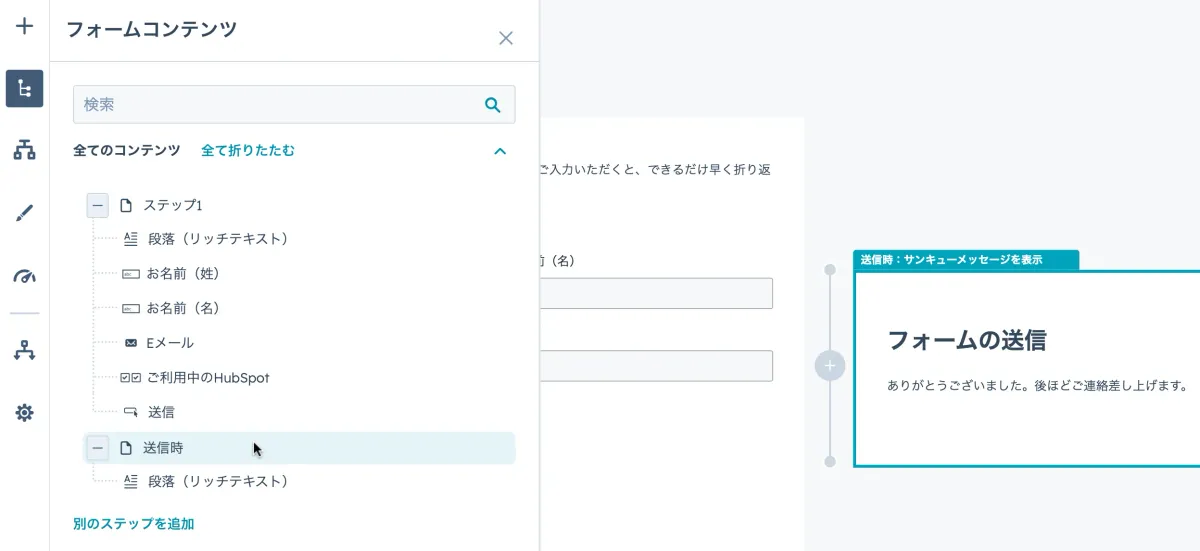Select the 送信時 step item
Image resolution: width=1200 pixels, height=551 pixels.
click(x=299, y=448)
